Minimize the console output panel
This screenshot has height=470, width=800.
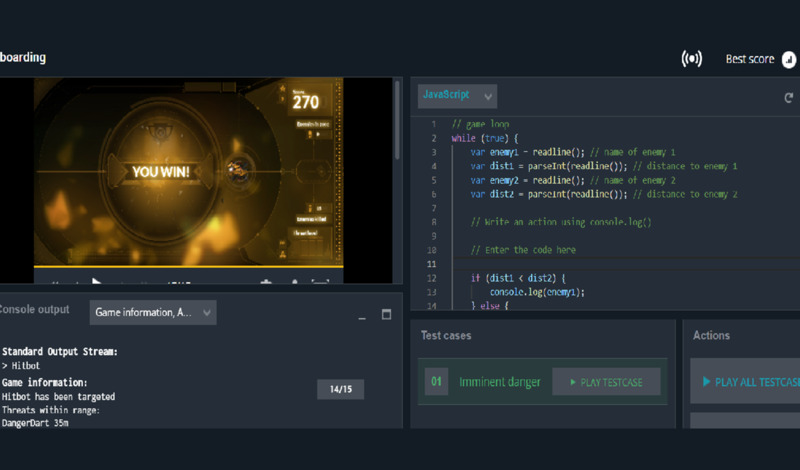(x=362, y=316)
